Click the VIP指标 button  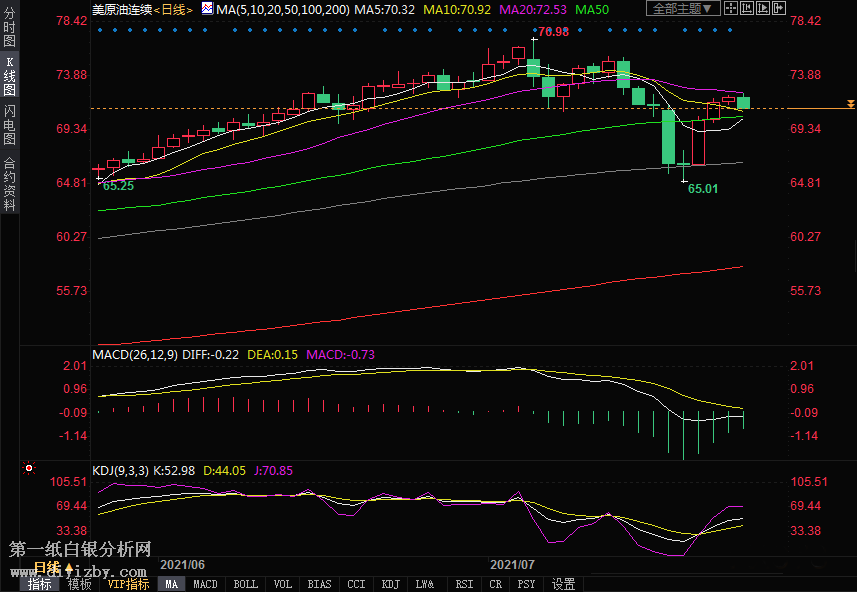pyautogui.click(x=128, y=584)
